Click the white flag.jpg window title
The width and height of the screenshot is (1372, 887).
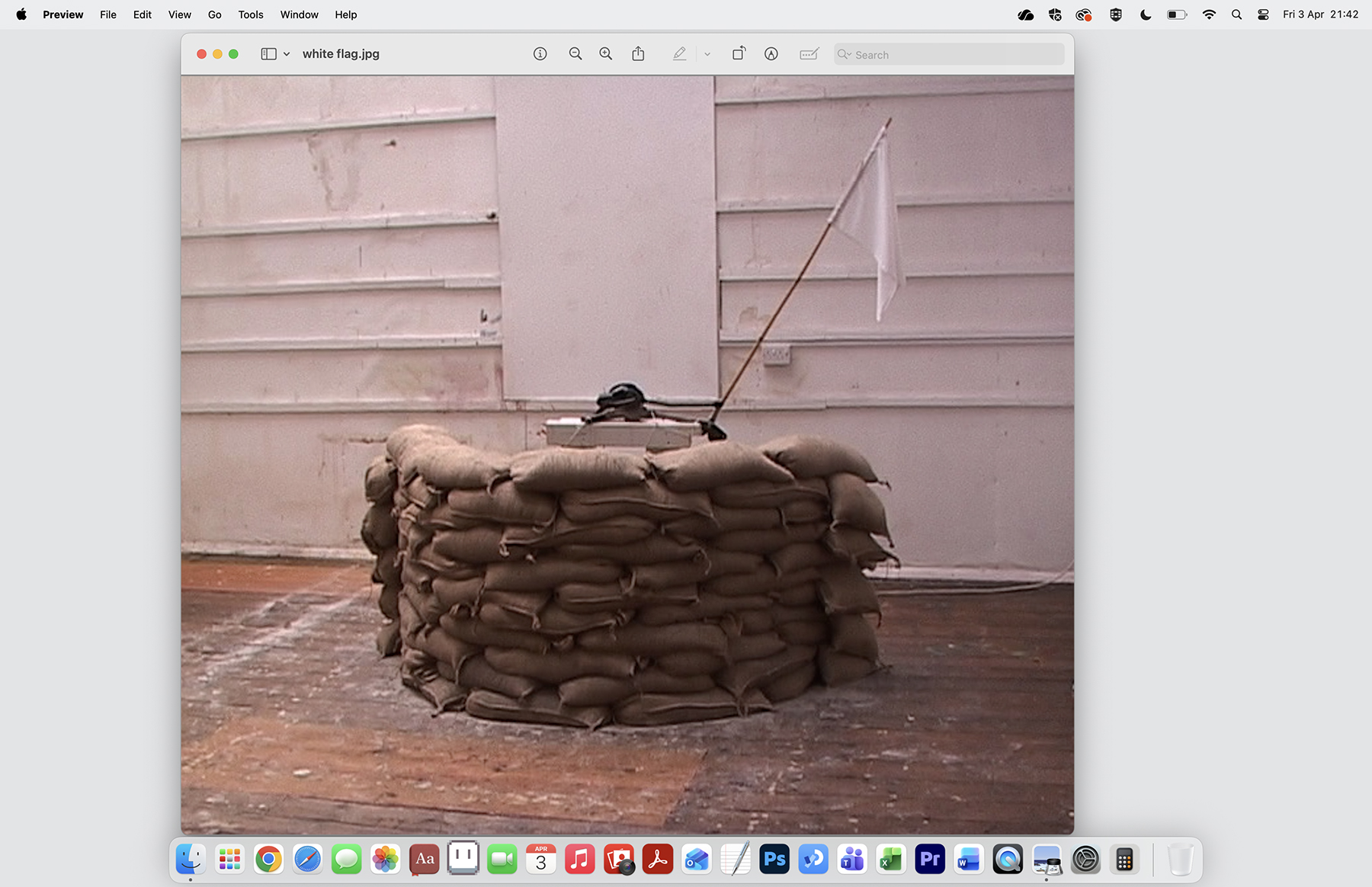pos(341,54)
